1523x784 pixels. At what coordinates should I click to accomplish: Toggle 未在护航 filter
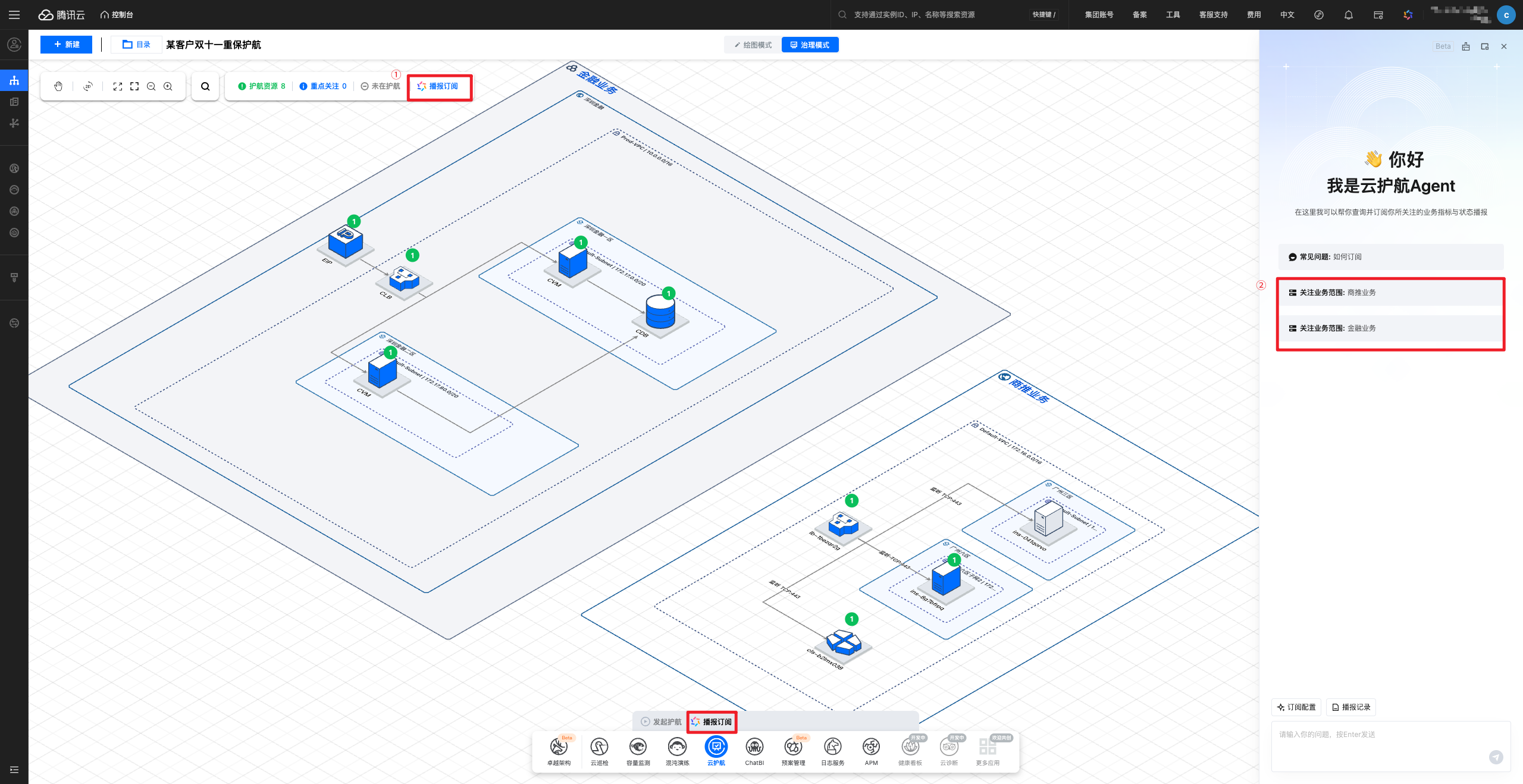tap(381, 86)
